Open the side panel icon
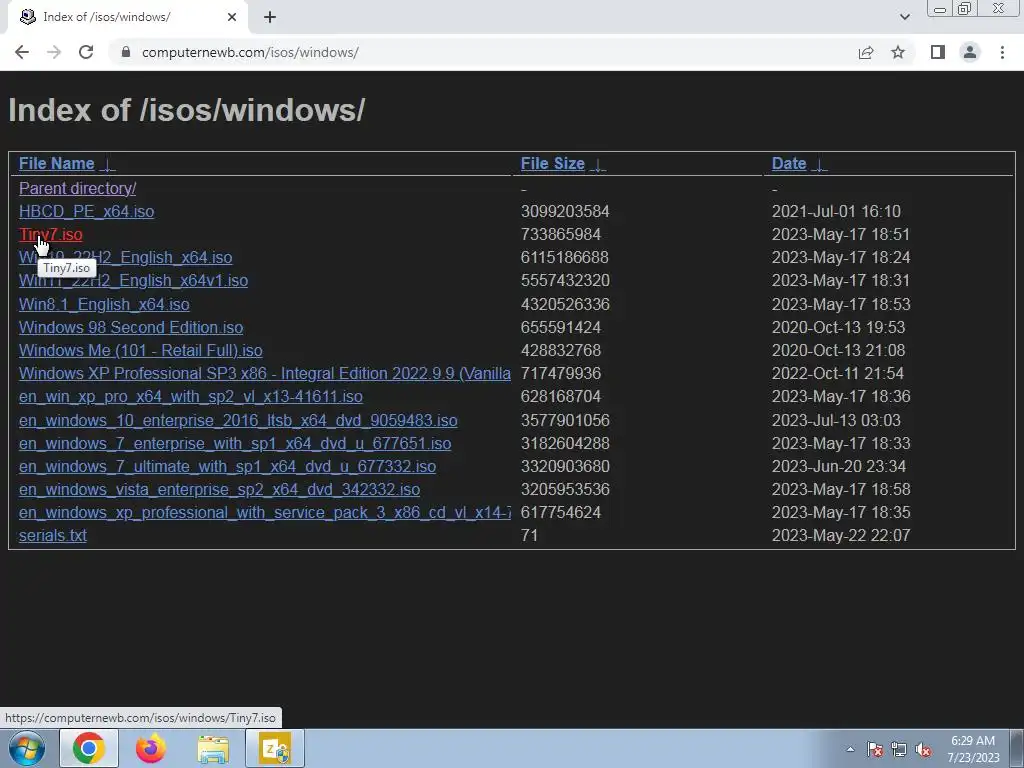This screenshot has height=768, width=1024. click(x=938, y=52)
